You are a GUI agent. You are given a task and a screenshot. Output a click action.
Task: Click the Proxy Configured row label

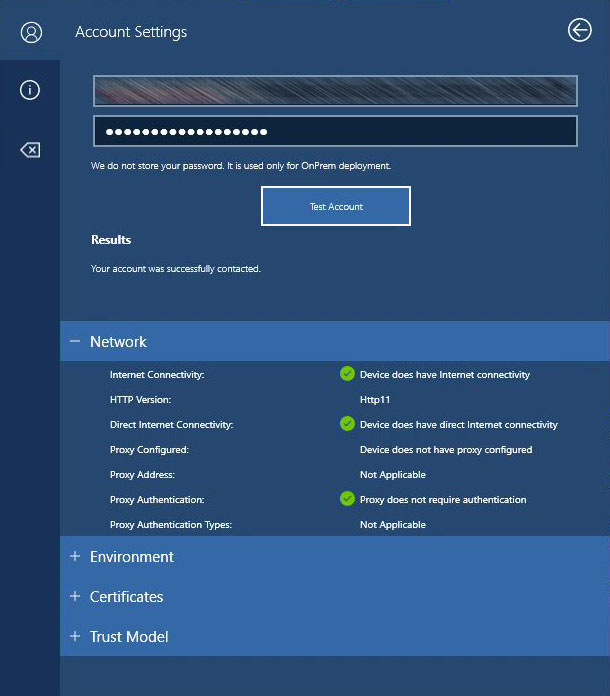tap(149, 450)
